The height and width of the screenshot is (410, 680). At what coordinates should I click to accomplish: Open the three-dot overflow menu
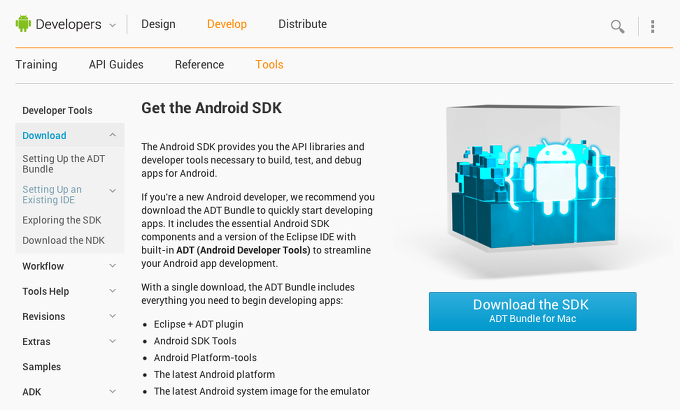point(652,26)
